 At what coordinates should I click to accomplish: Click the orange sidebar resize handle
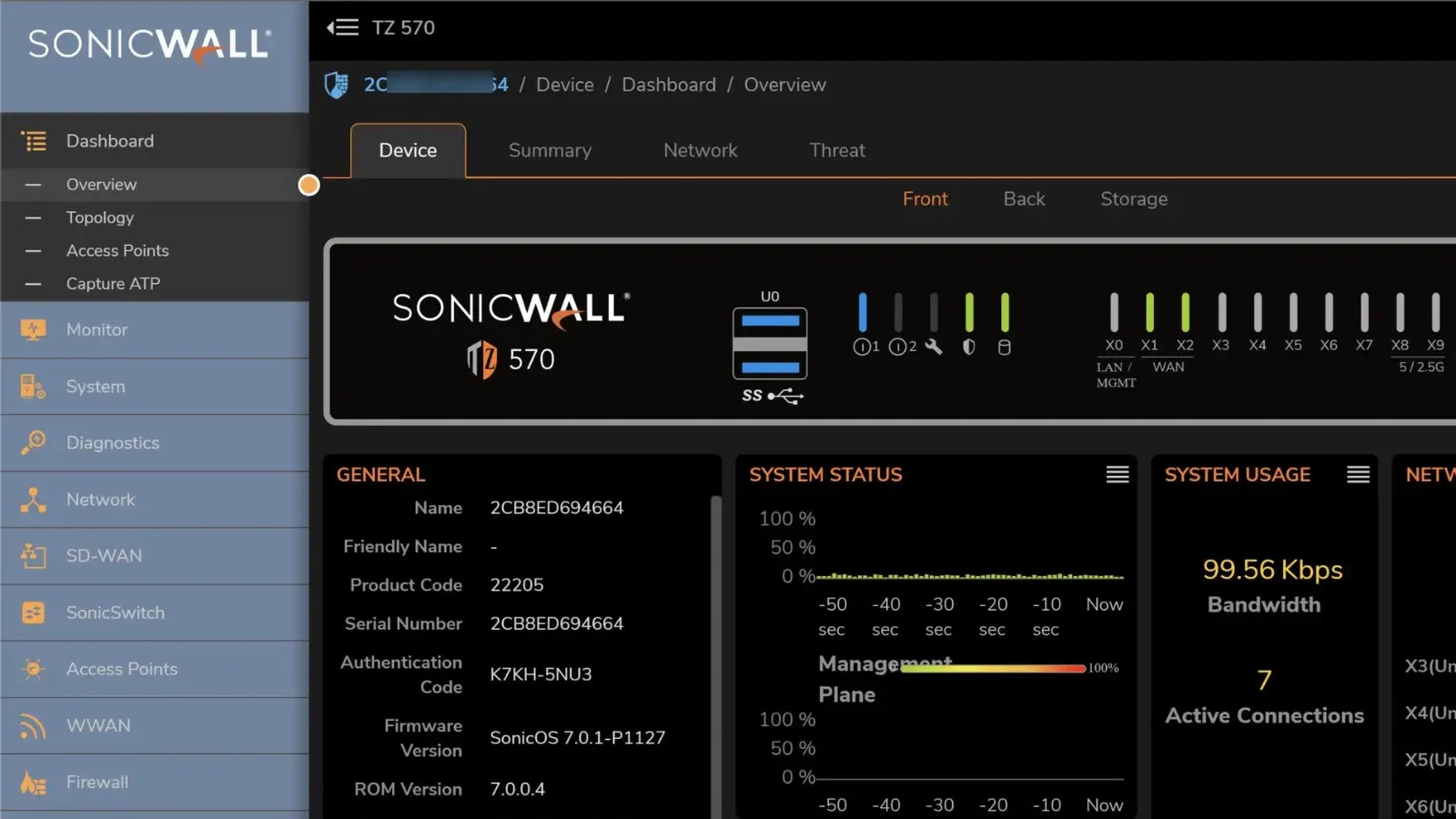click(x=309, y=186)
